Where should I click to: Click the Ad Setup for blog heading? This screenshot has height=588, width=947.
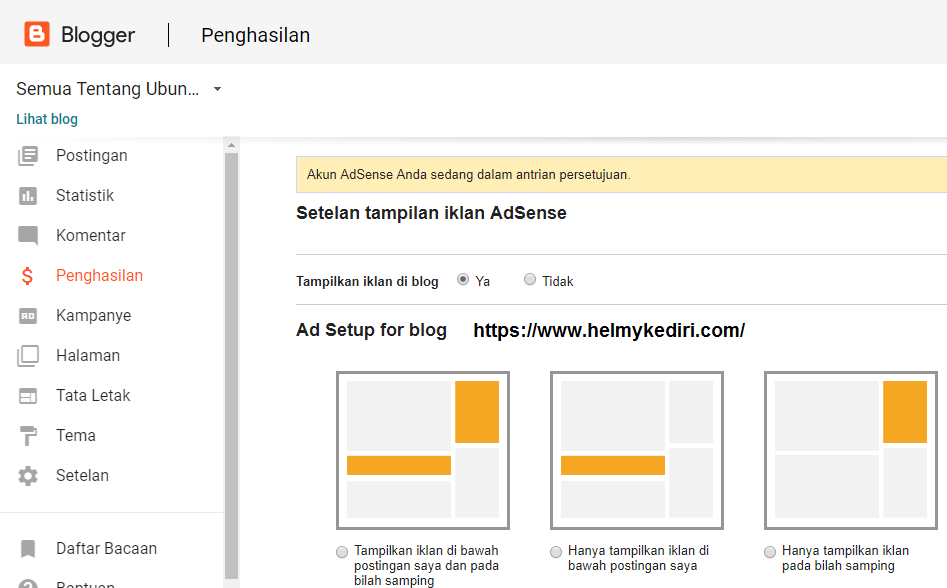(371, 330)
